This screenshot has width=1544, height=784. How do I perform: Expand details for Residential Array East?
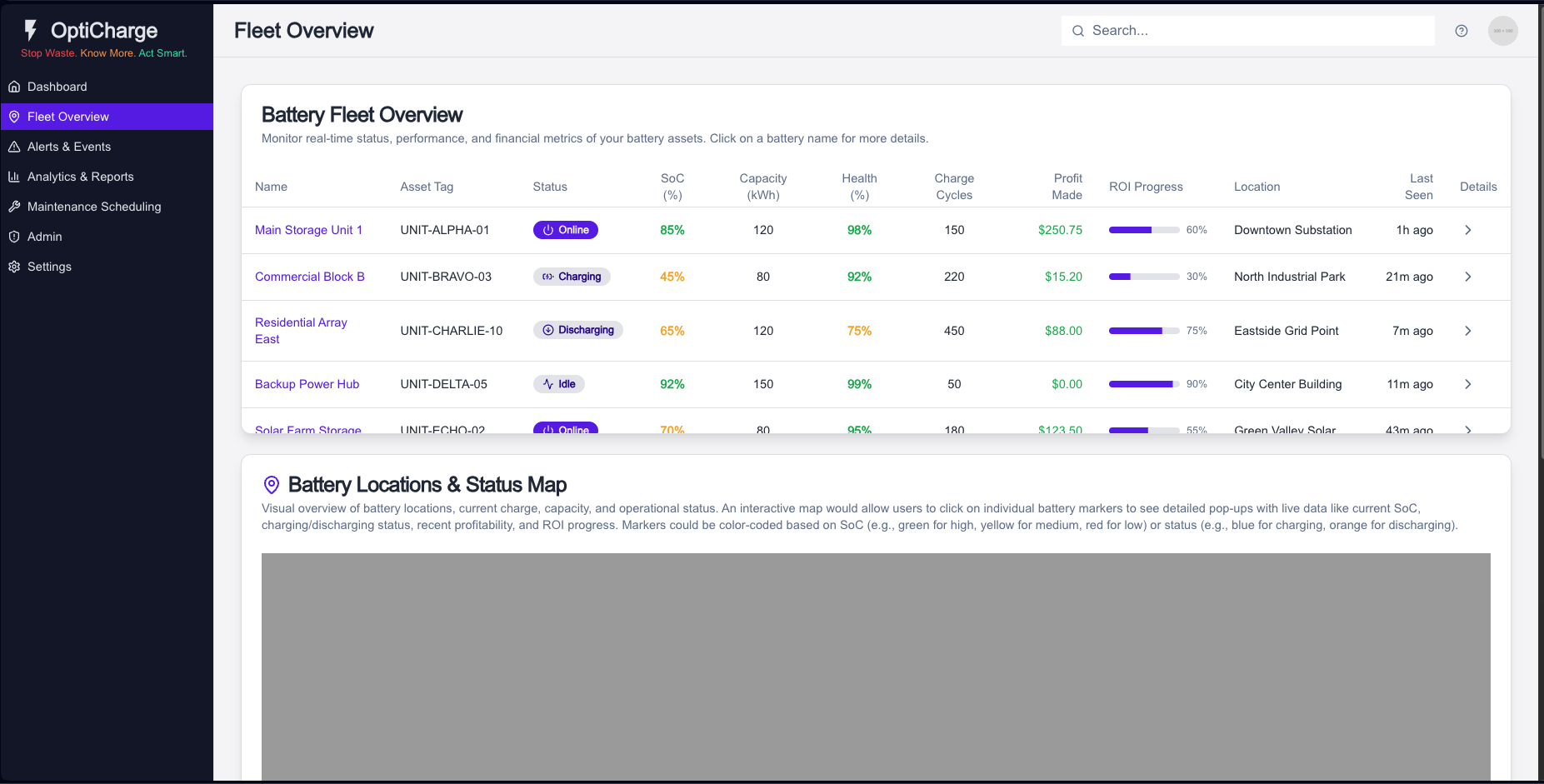tap(1468, 330)
